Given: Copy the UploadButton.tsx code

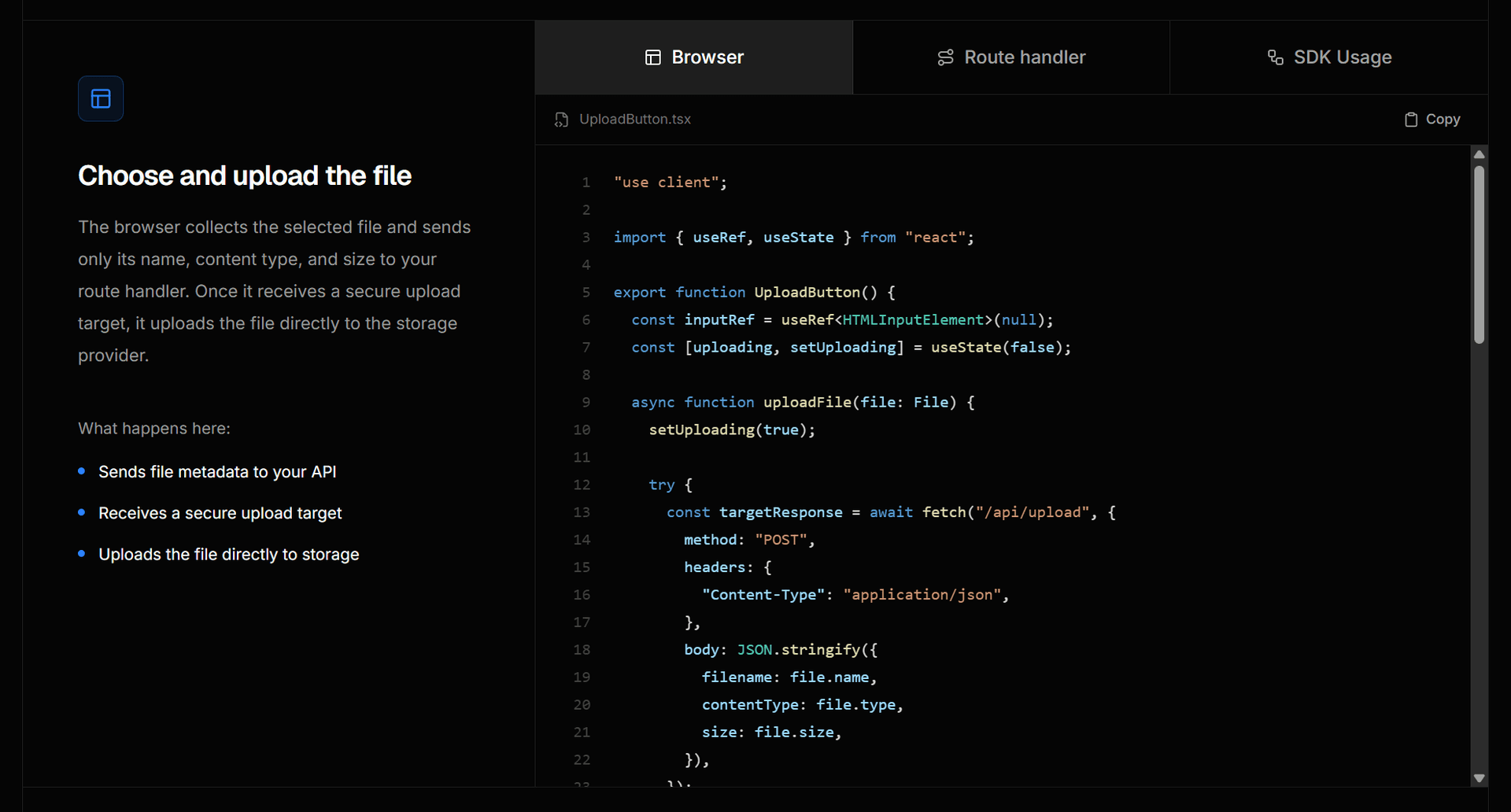Looking at the screenshot, I should click(x=1432, y=120).
